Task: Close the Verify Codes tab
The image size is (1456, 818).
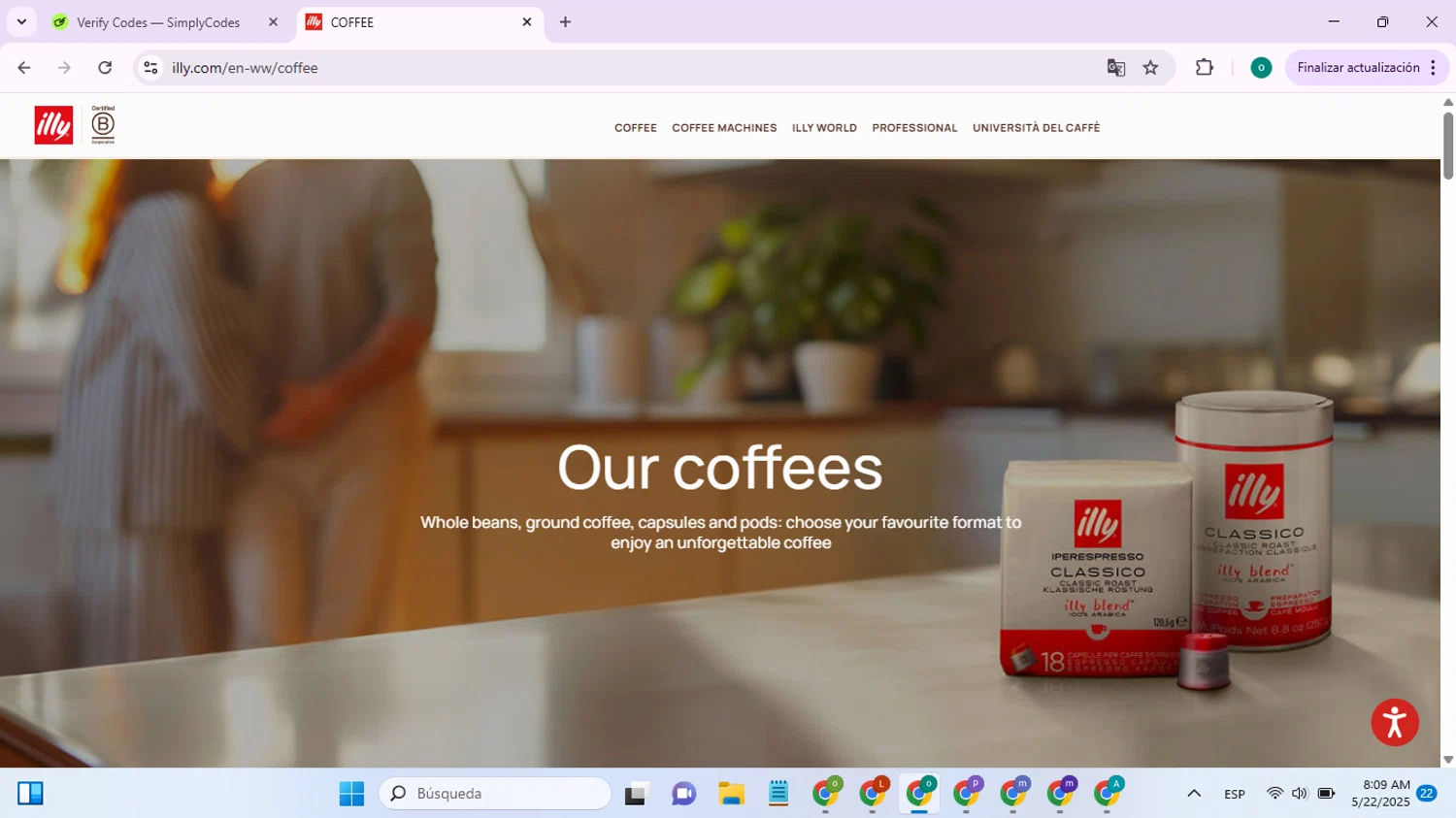Action: click(273, 22)
